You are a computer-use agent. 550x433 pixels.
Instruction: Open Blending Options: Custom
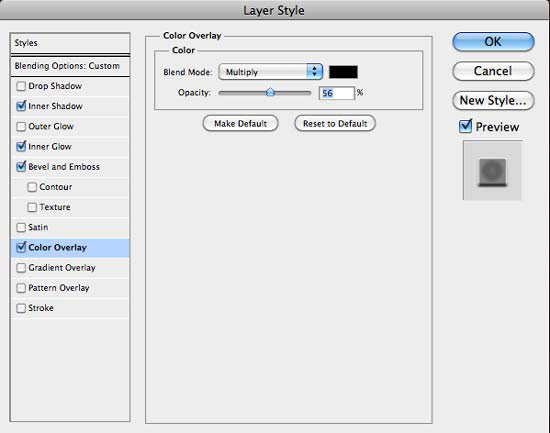70,66
